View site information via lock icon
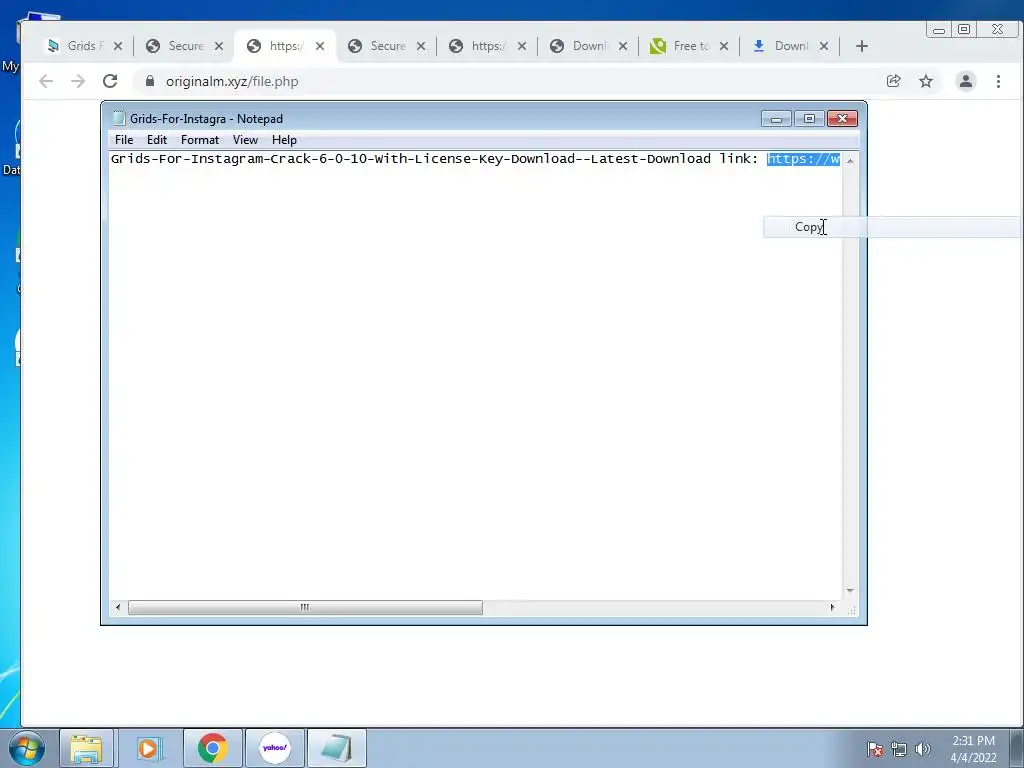 pyautogui.click(x=150, y=81)
